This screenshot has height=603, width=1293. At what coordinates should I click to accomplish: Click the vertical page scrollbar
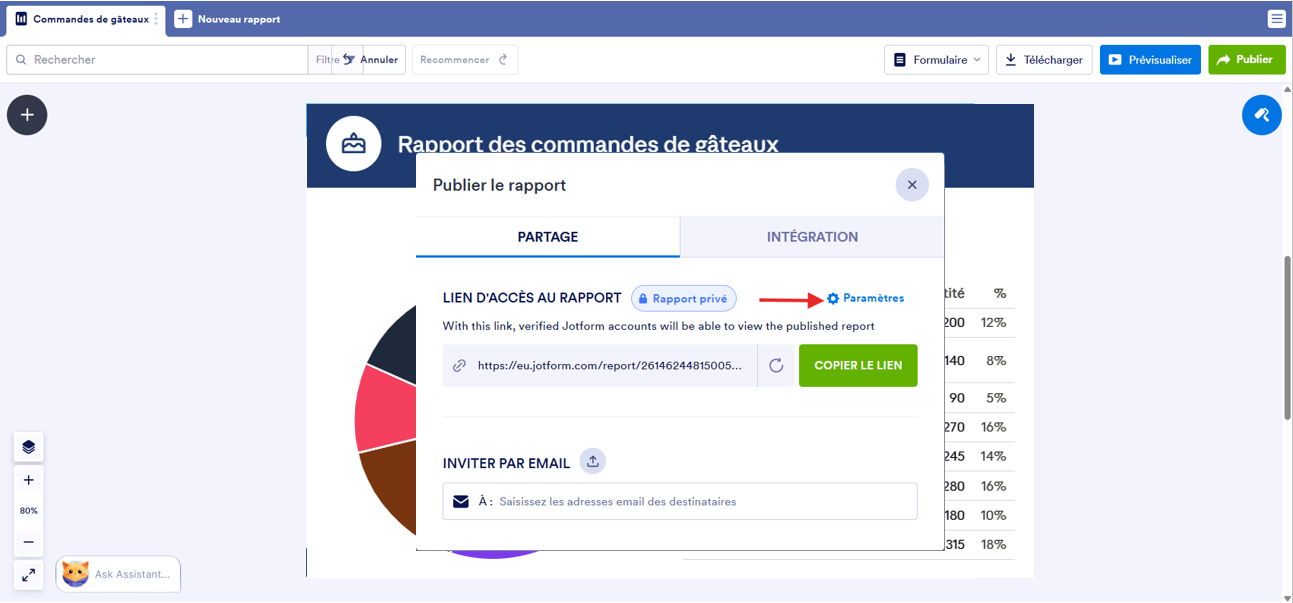coord(1287,337)
